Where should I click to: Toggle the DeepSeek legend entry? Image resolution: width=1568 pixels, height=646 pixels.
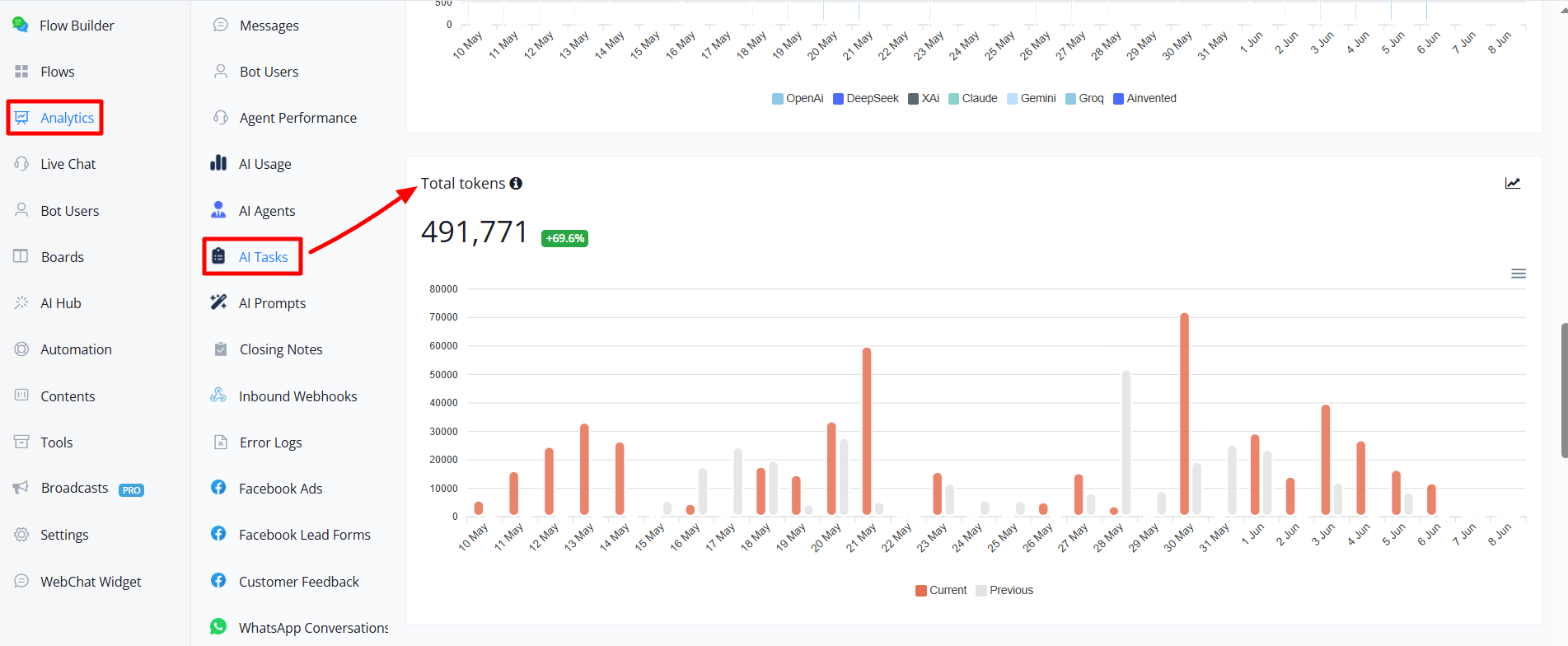(x=866, y=98)
